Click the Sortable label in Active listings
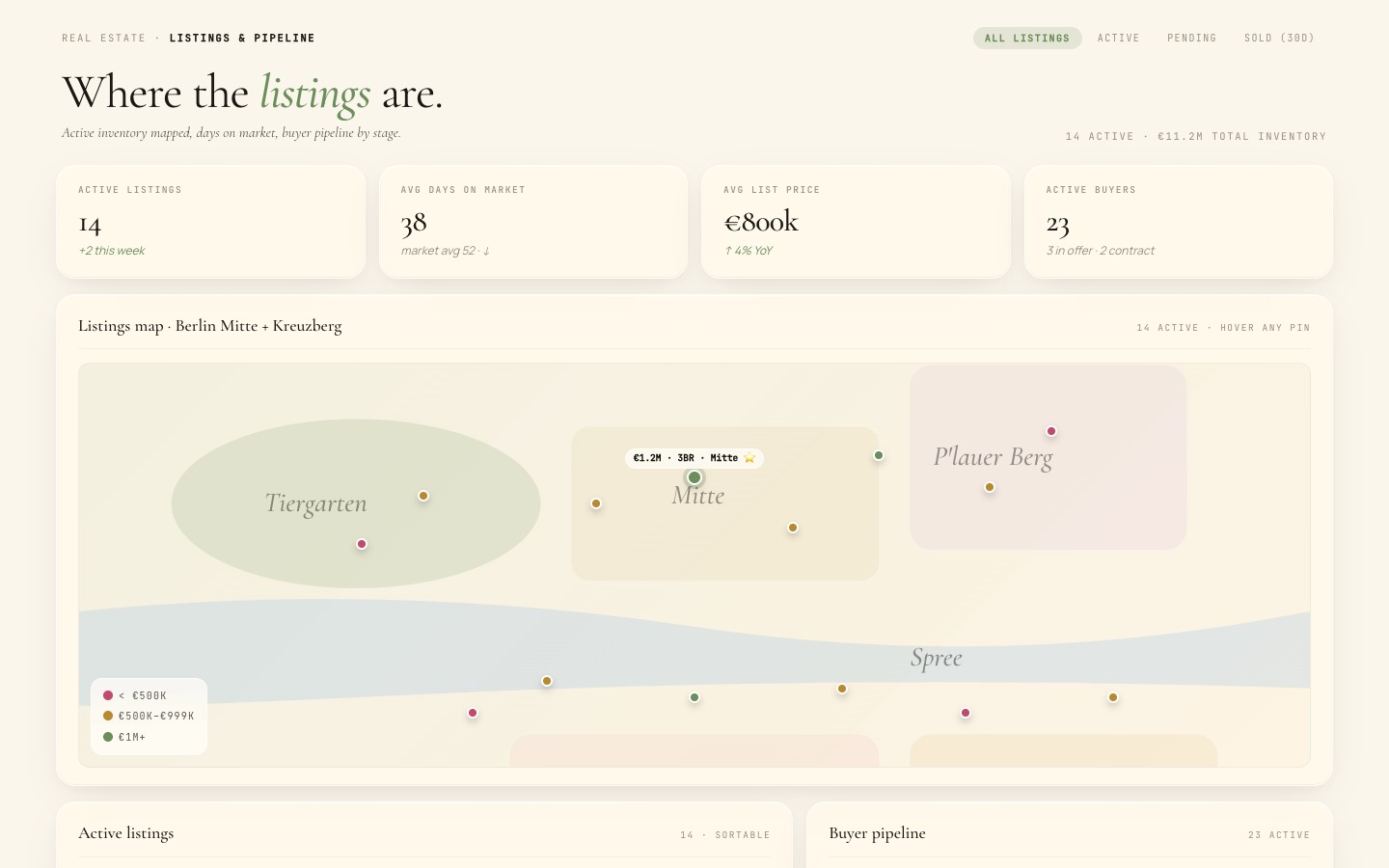 (x=743, y=835)
